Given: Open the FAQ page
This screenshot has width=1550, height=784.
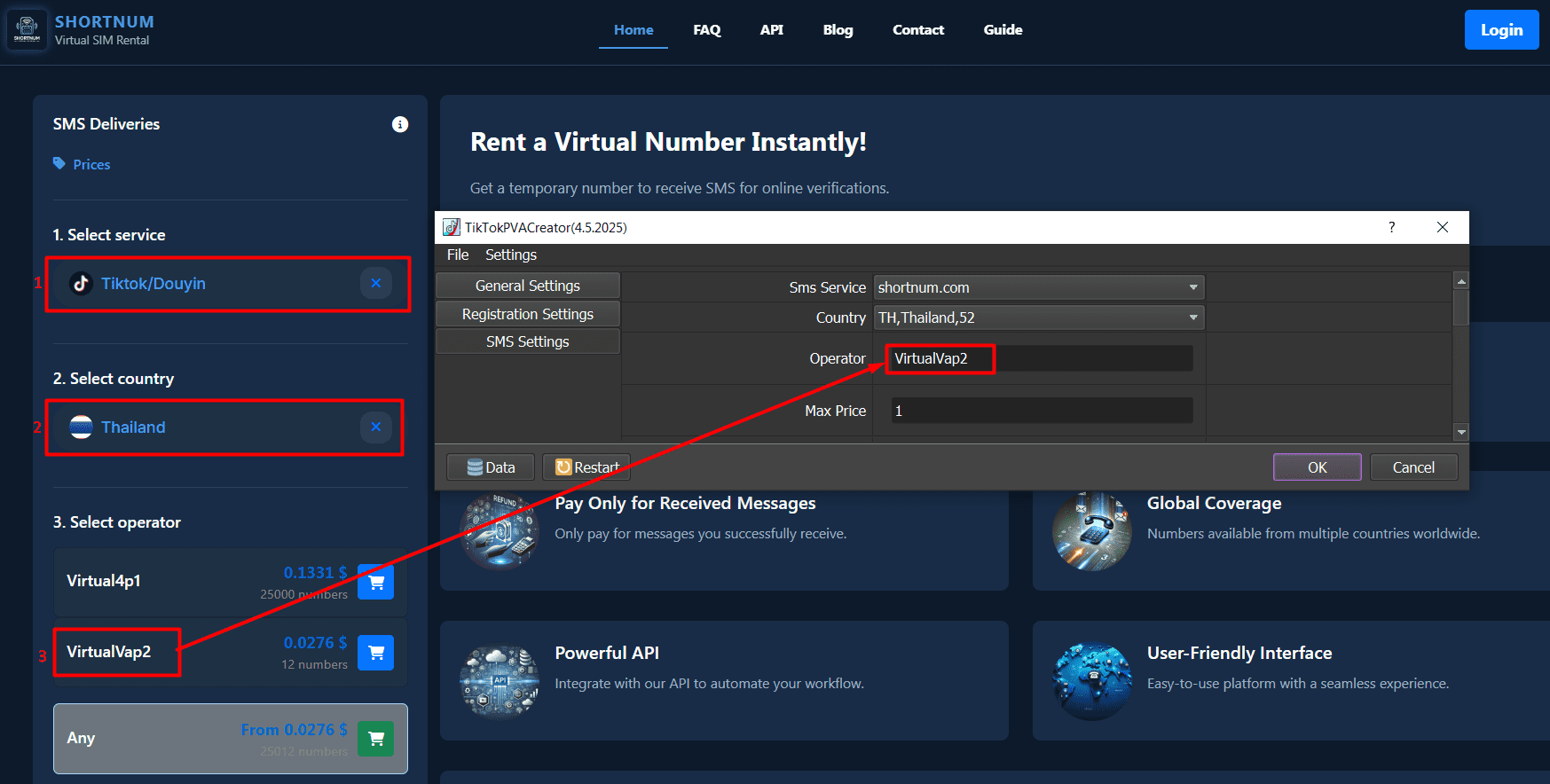Looking at the screenshot, I should pos(707,30).
